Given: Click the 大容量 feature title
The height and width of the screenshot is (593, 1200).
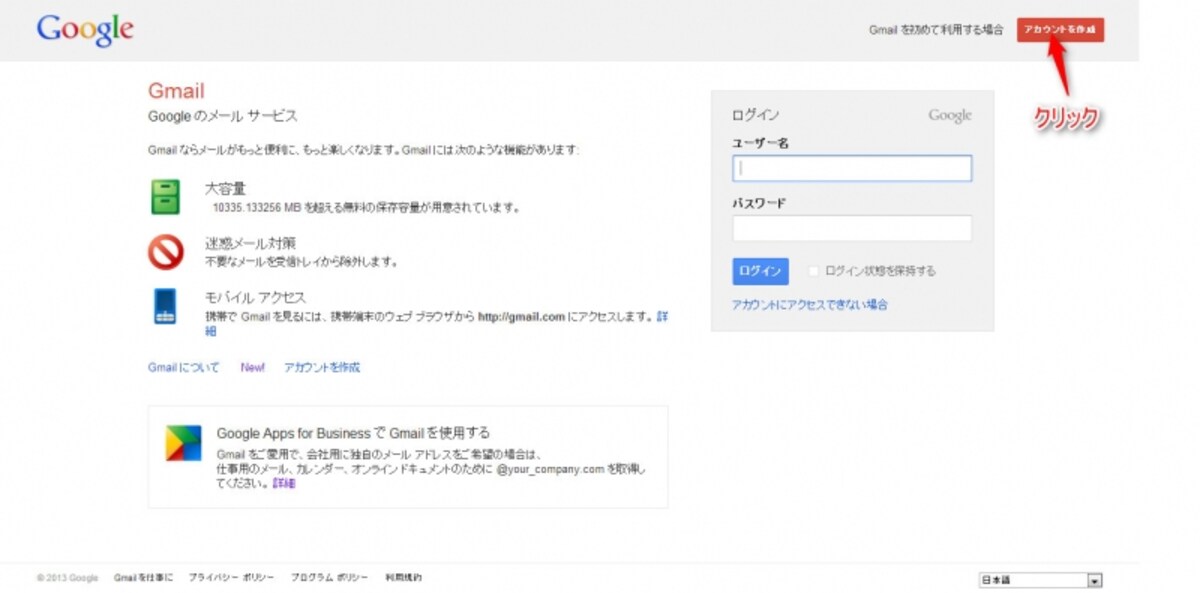Looking at the screenshot, I should coord(225,188).
